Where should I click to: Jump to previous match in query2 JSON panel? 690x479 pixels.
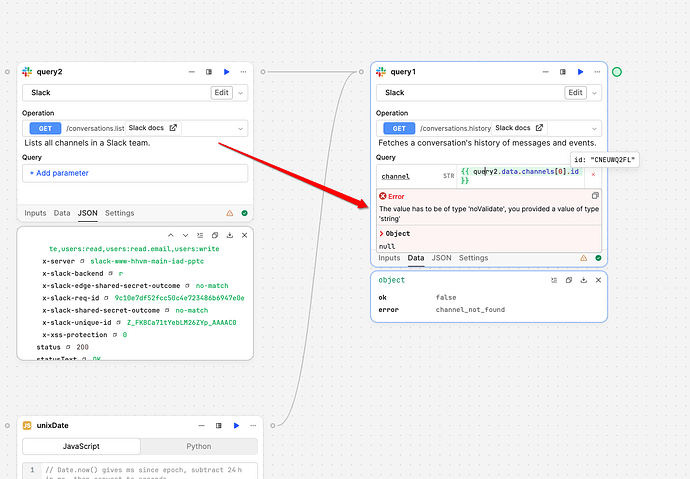(171, 235)
